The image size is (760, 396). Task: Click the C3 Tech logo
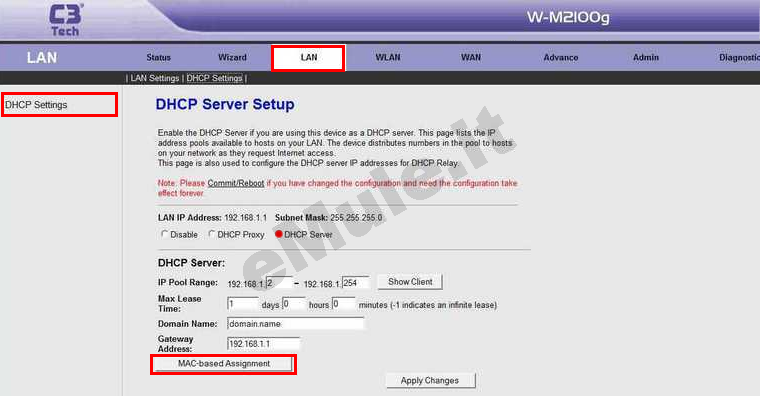coord(65,19)
